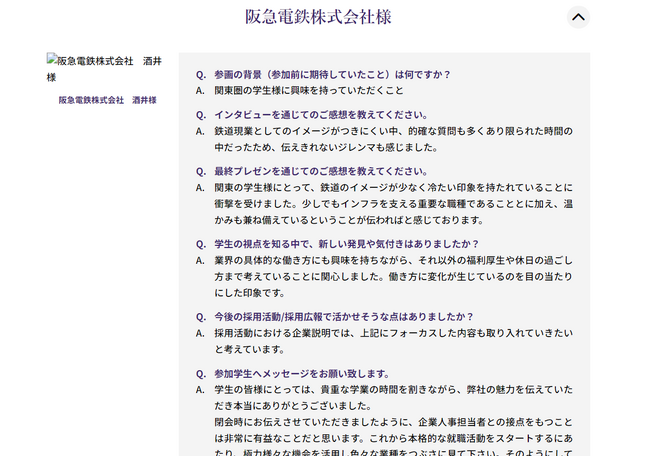Click answer line starting 採用活動における企業説明では
Screen dimensions: 650x456
click(393, 333)
